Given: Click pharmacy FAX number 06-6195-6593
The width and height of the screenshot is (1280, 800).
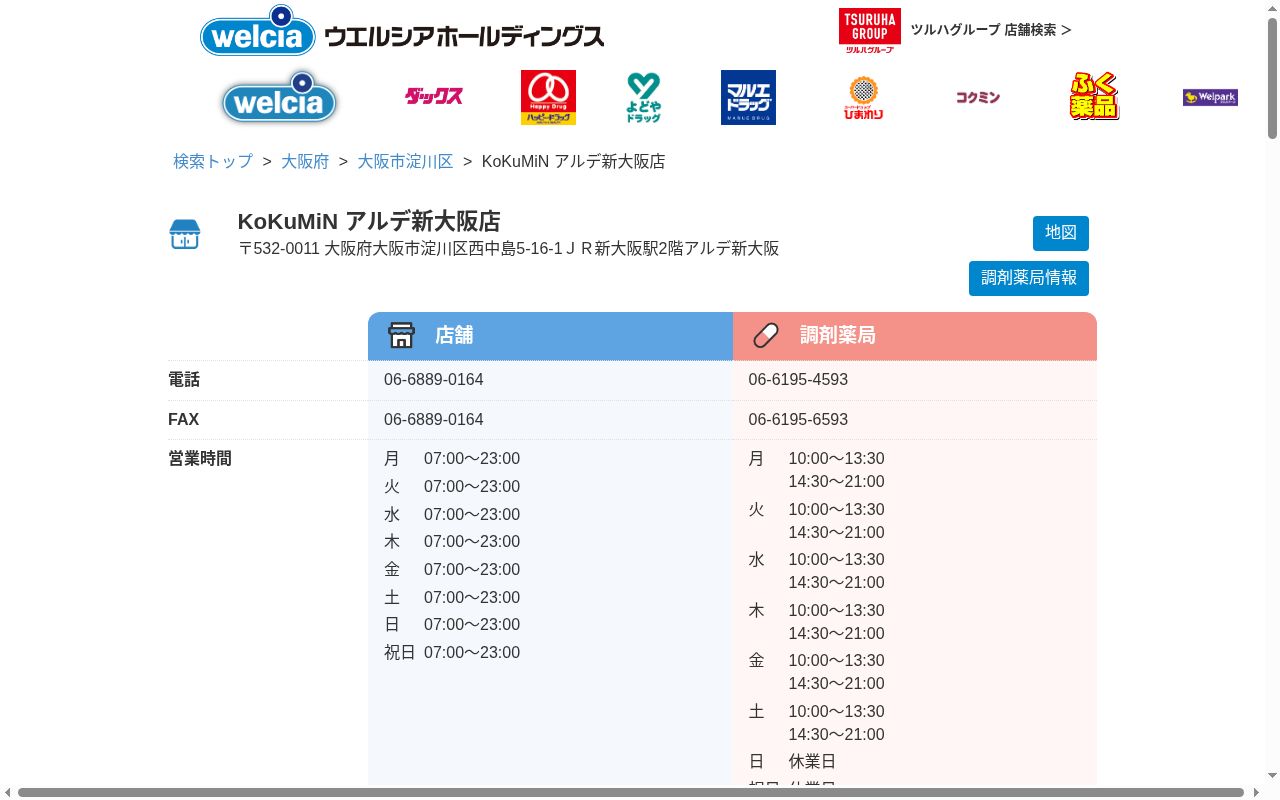Looking at the screenshot, I should [x=798, y=420].
